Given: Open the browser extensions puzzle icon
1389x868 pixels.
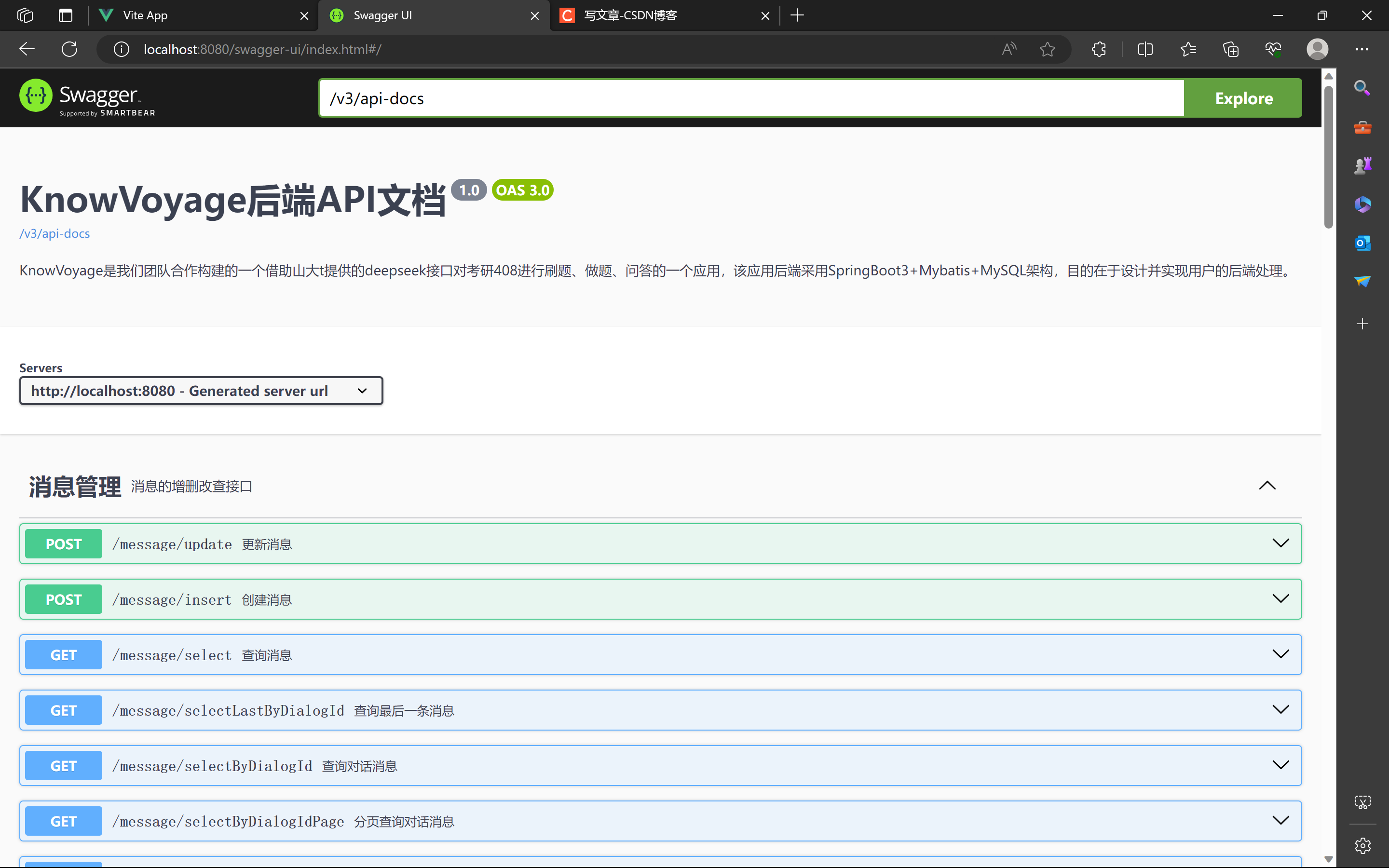Looking at the screenshot, I should pyautogui.click(x=1099, y=49).
